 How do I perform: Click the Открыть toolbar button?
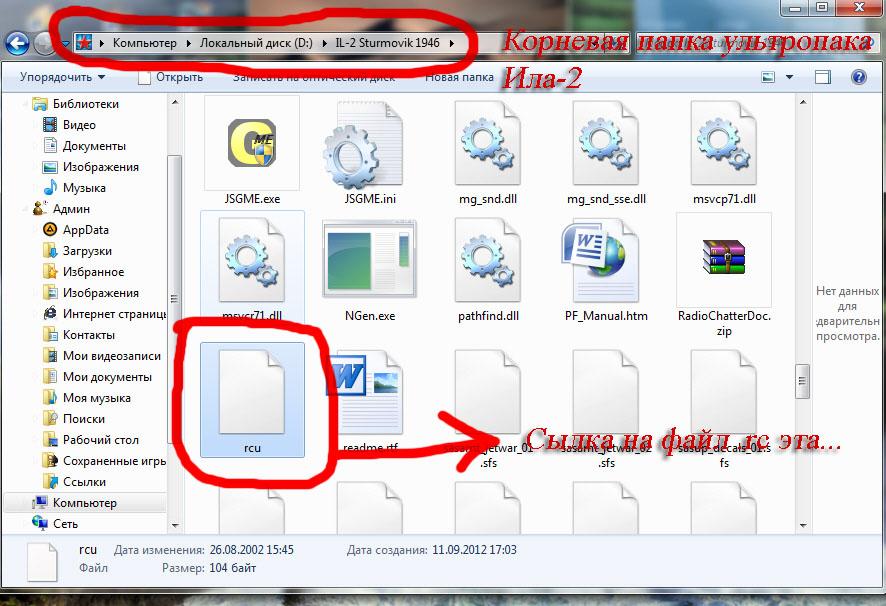(171, 77)
